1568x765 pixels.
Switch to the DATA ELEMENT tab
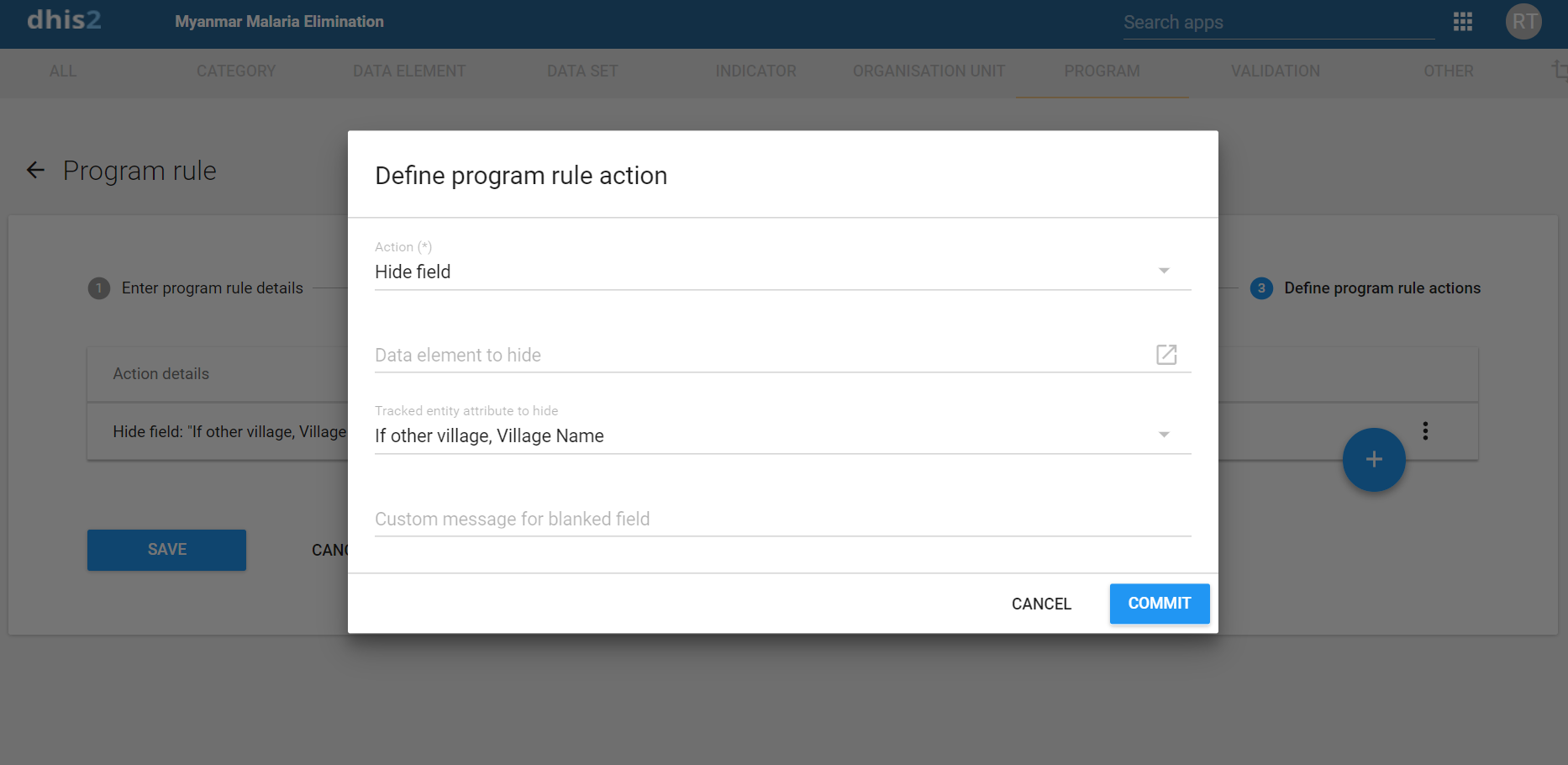coord(409,71)
